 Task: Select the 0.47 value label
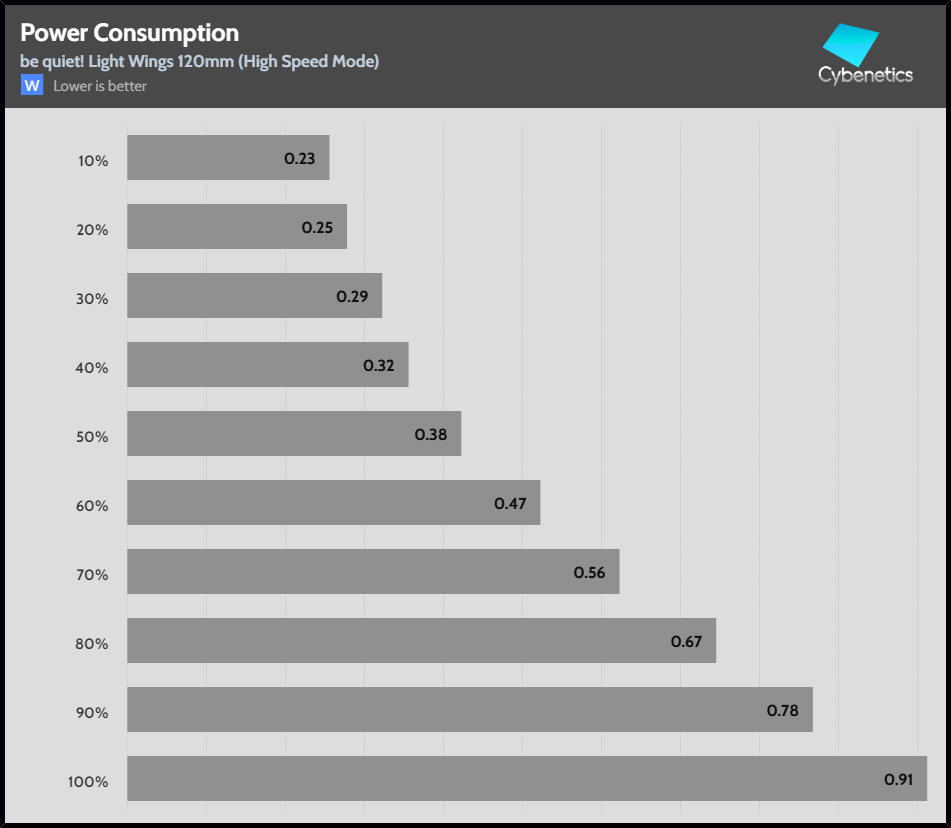tap(510, 504)
